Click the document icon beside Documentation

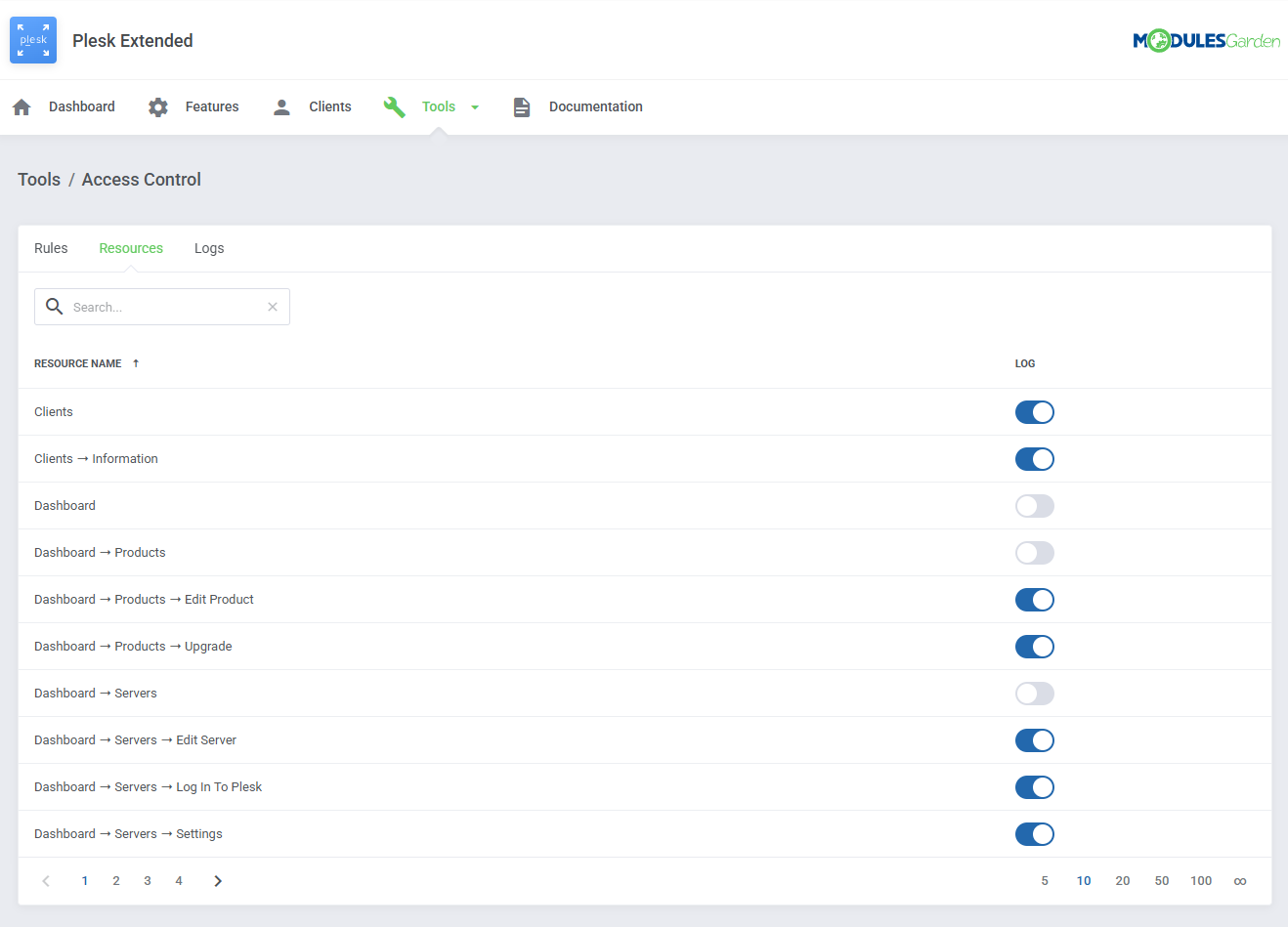(522, 106)
